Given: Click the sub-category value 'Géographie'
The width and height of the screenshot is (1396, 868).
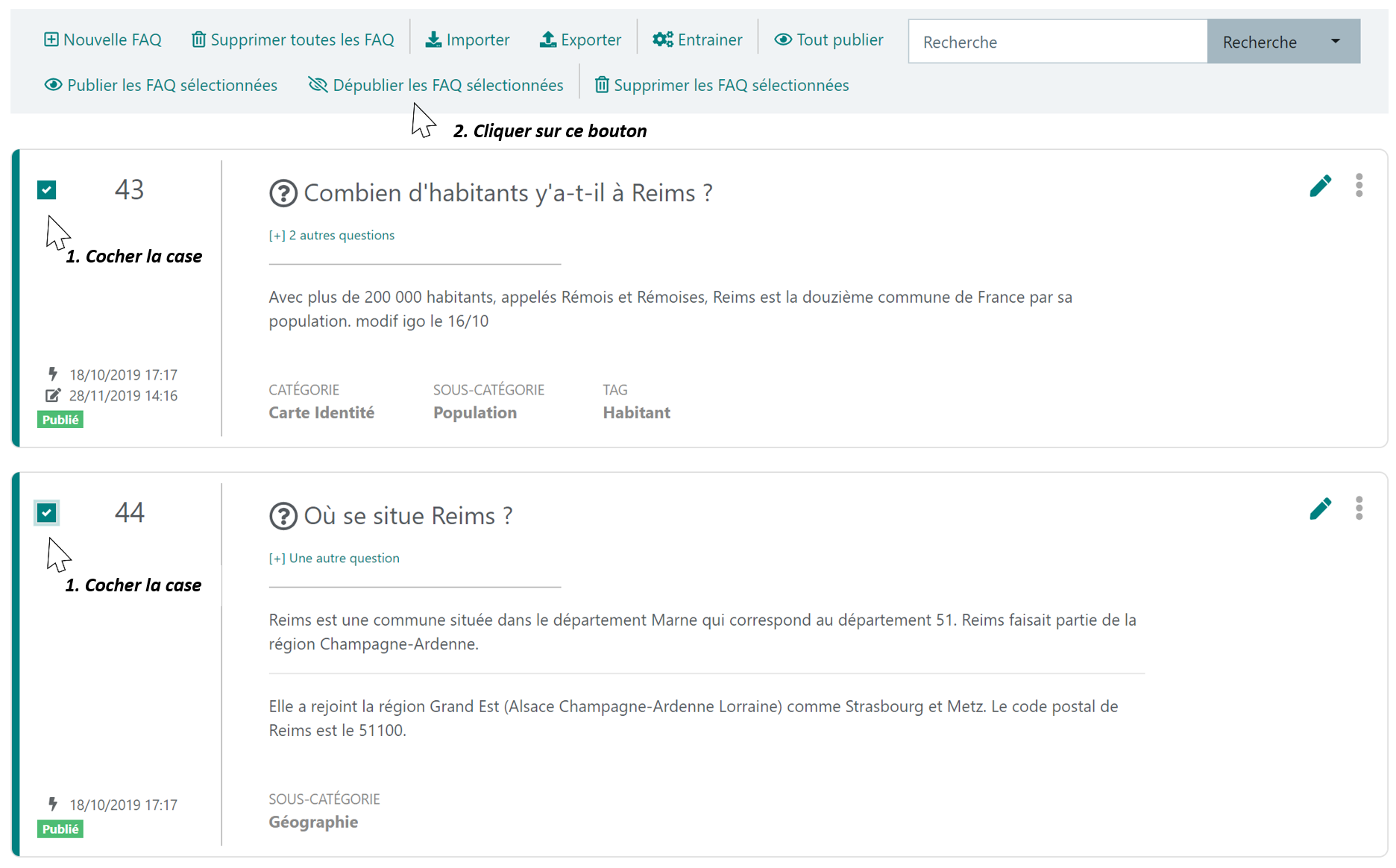Looking at the screenshot, I should [313, 823].
